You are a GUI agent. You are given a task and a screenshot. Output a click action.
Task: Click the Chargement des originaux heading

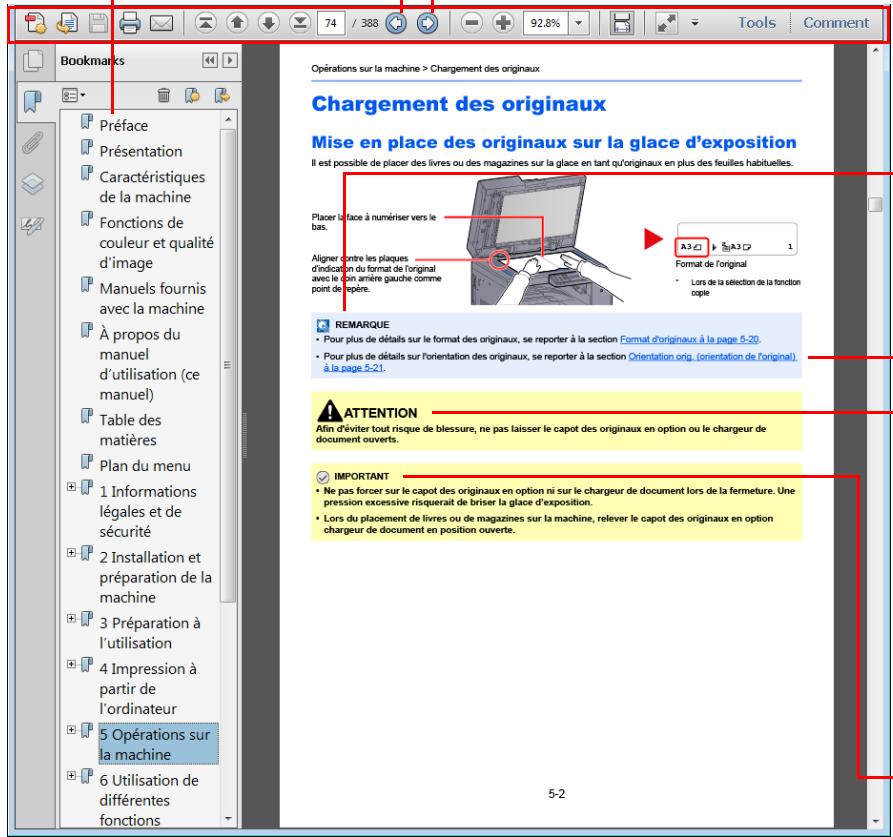click(x=458, y=104)
